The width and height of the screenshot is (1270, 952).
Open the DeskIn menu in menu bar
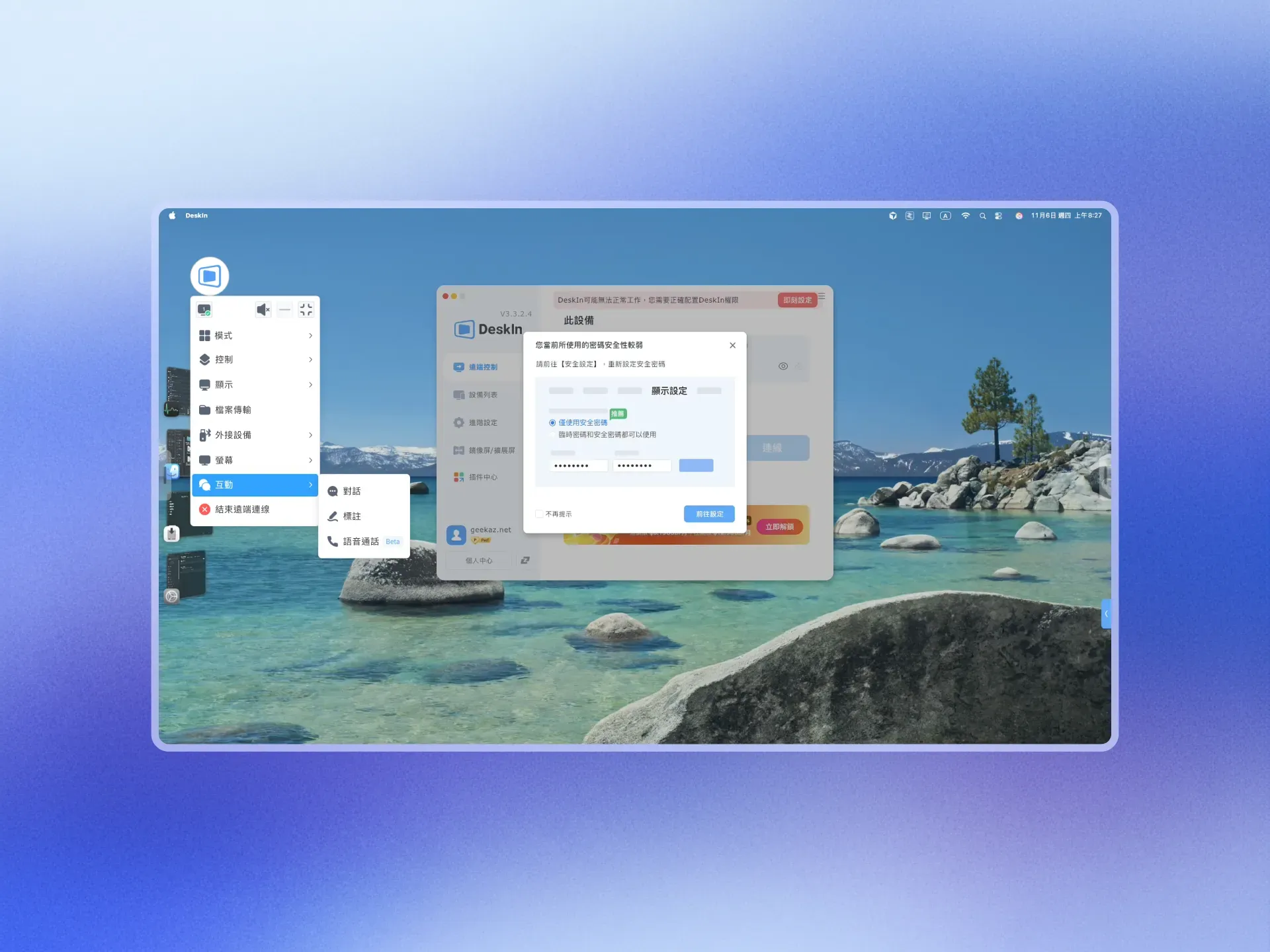pyautogui.click(x=196, y=216)
